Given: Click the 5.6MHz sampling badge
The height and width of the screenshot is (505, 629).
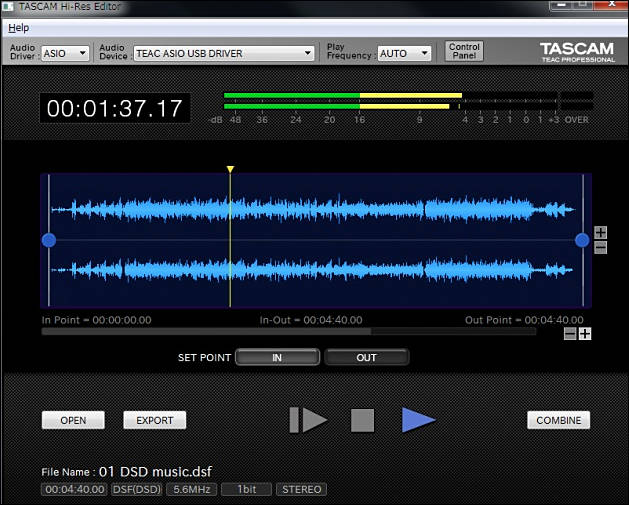Looking at the screenshot, I should (192, 489).
